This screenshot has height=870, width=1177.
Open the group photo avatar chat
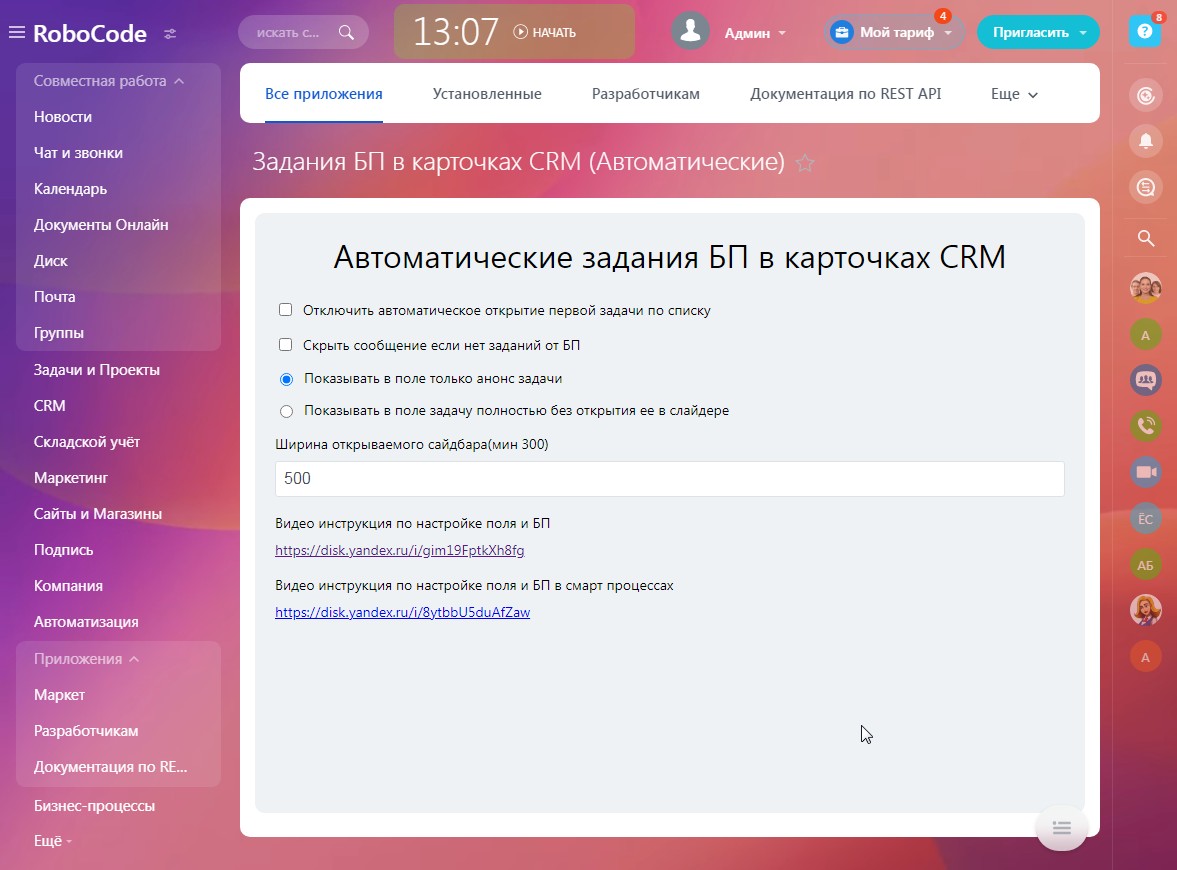[x=1145, y=287]
